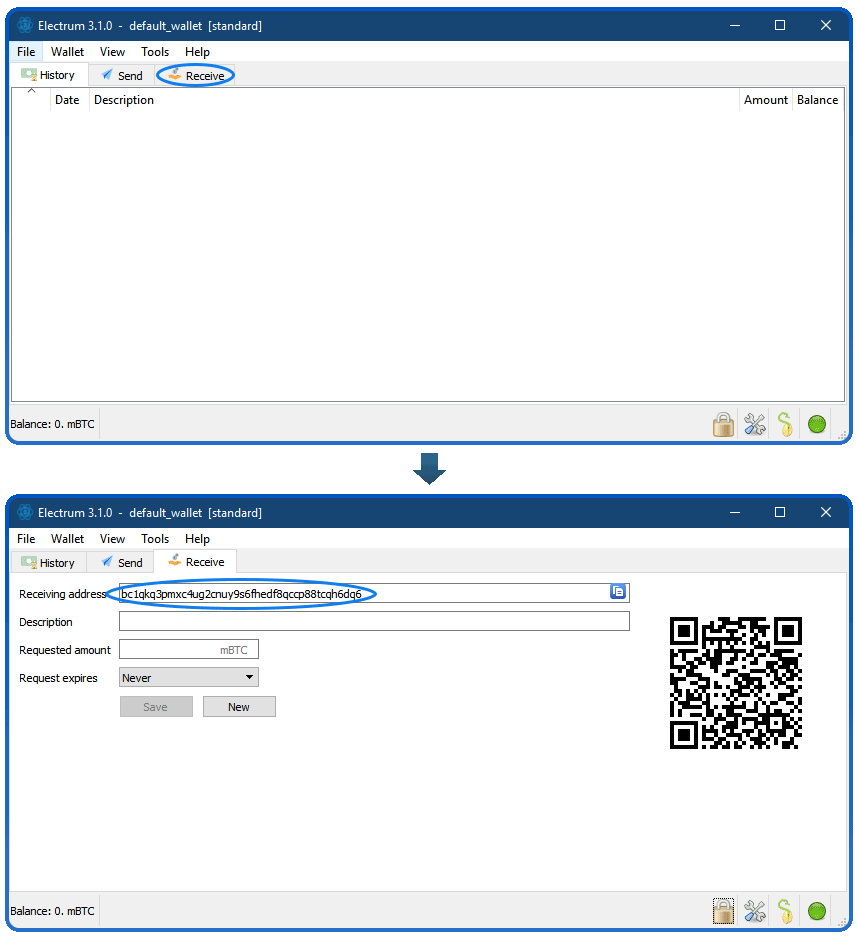858x937 pixels.
Task: Open View menu in lower window
Action: [112, 538]
